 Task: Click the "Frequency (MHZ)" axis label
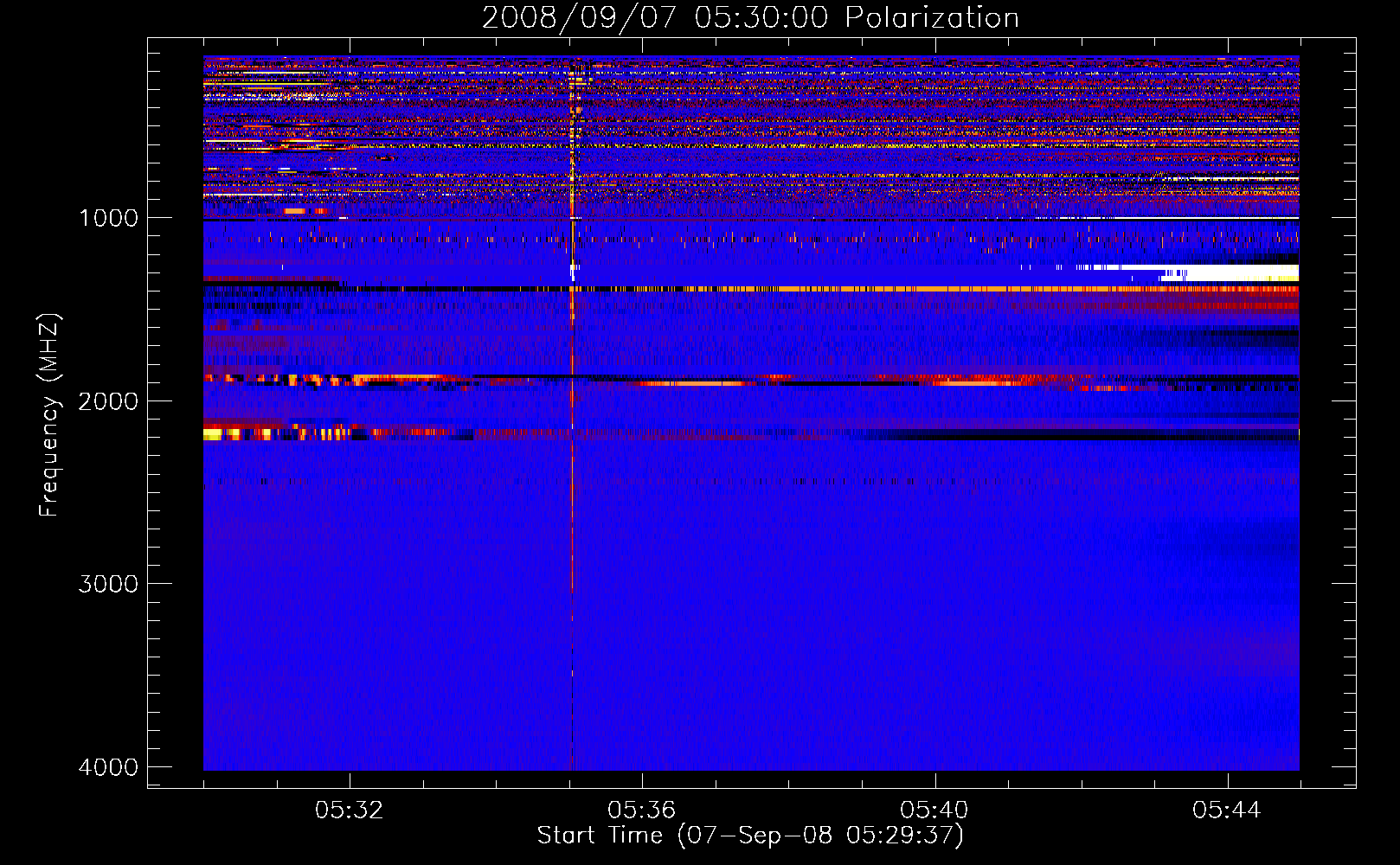coord(50,415)
